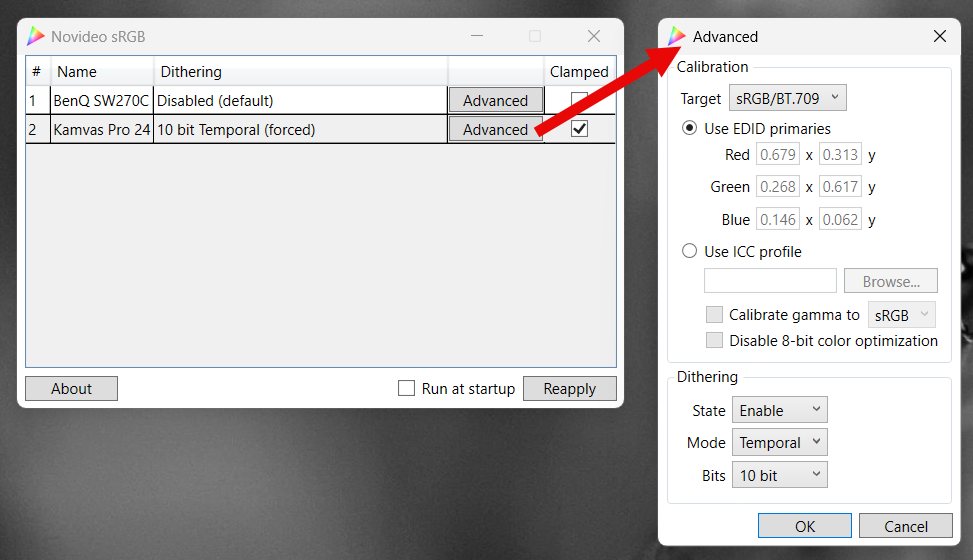Open Advanced settings for Kamvas Pro 24

pos(496,130)
